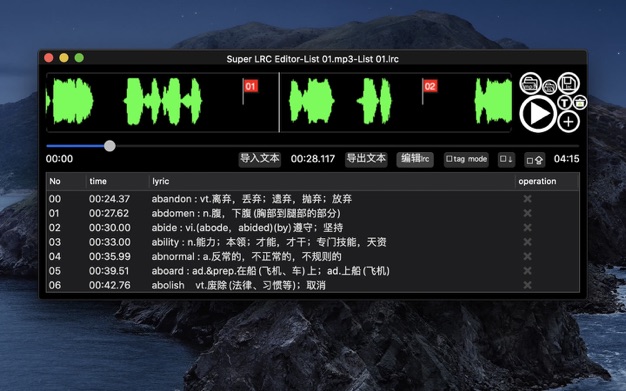Delete row 00 abandon with X
This screenshot has height=391, width=626.
pos(527,198)
